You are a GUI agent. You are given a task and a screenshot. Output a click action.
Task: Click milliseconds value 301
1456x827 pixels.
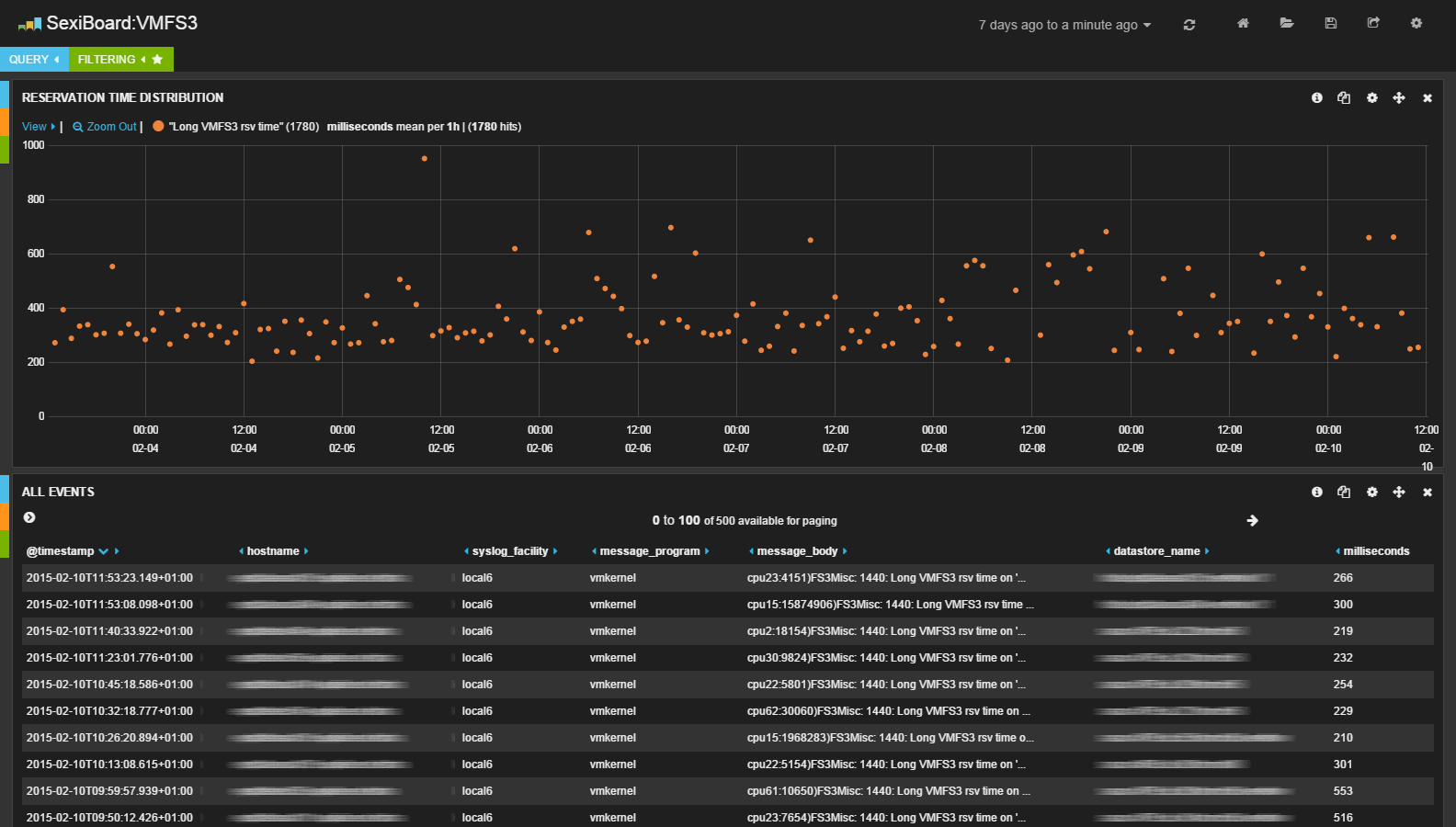[1343, 765]
